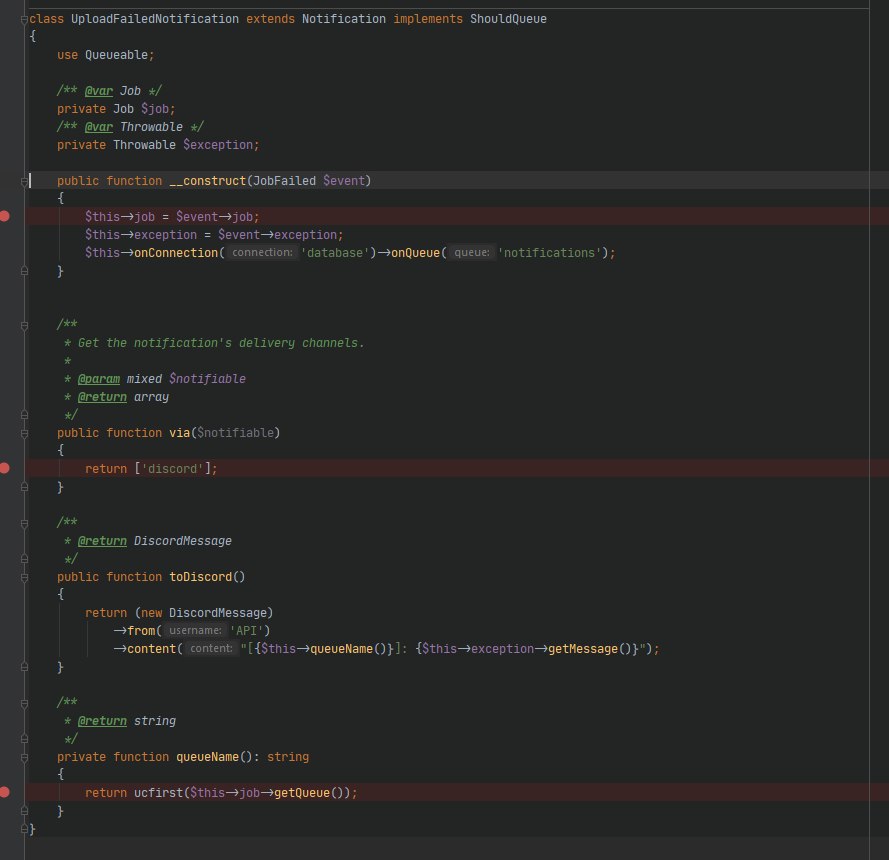
Task: Click the closing fold marker of the class
Action: pyautogui.click(x=24, y=829)
